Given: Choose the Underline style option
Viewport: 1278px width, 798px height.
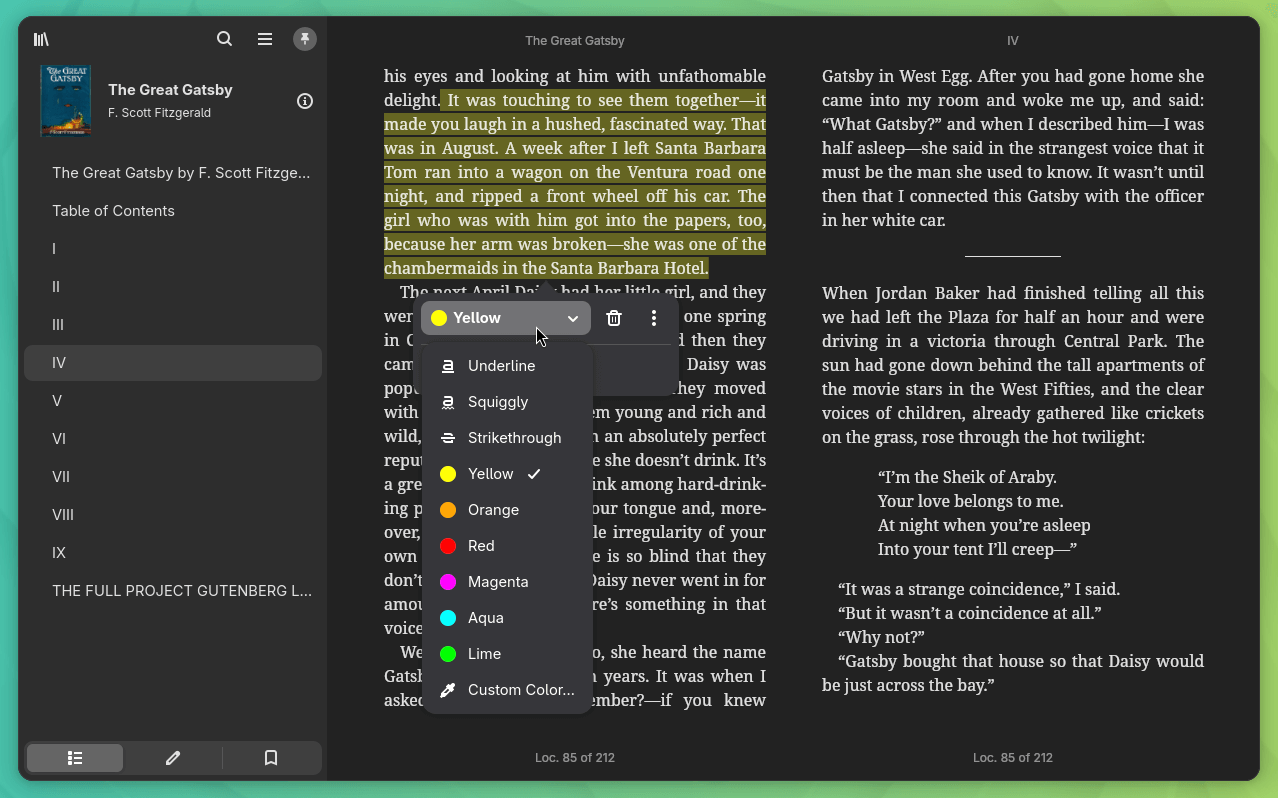Looking at the screenshot, I should pyautogui.click(x=501, y=366).
